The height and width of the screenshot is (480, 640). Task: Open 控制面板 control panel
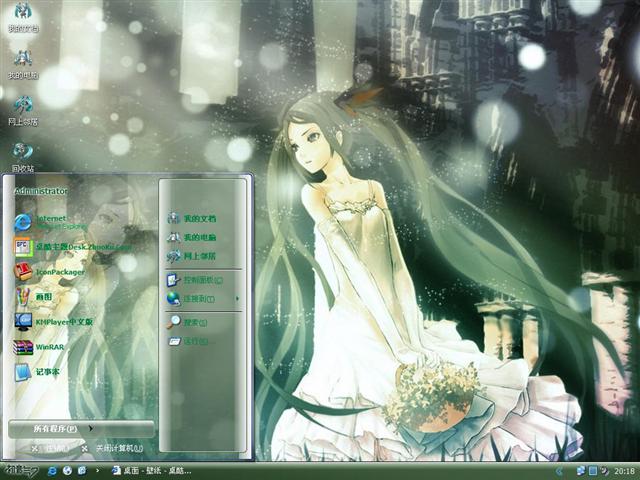(195, 280)
